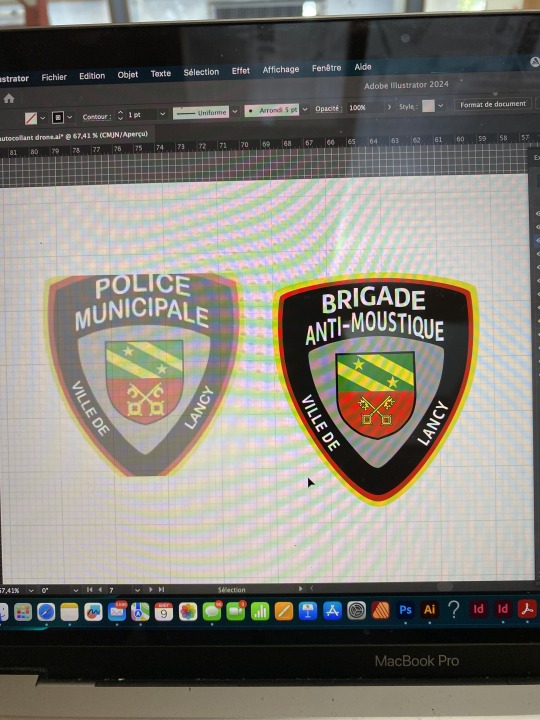Open the Edition menu
Image resolution: width=540 pixels, height=720 pixels.
92,76
